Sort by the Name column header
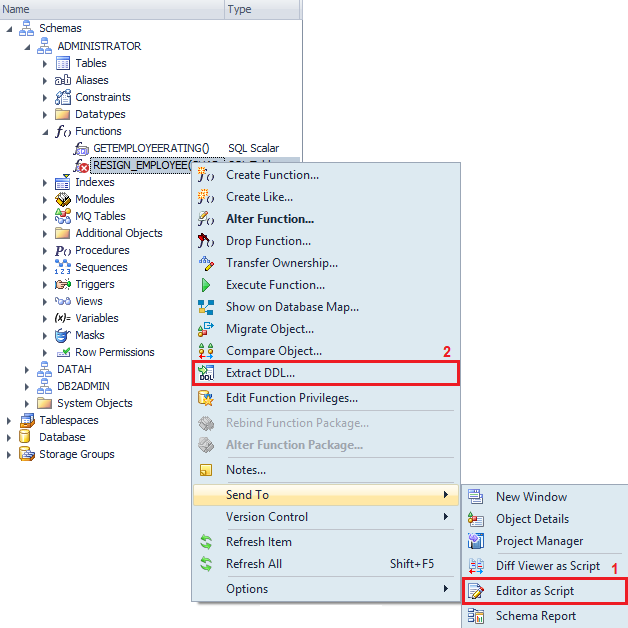Image resolution: width=628 pixels, height=628 pixels. [110, 9]
